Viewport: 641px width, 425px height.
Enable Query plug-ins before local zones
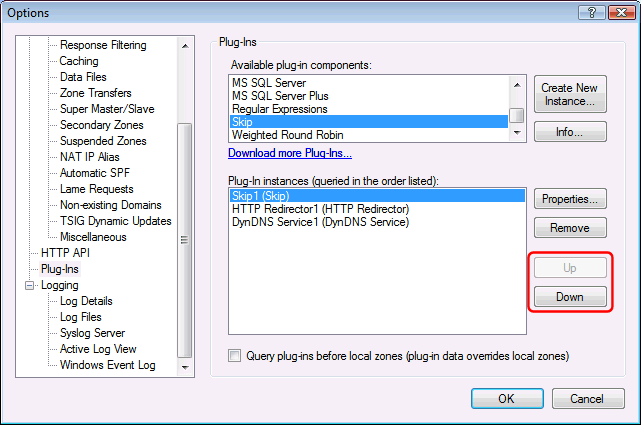pos(235,356)
